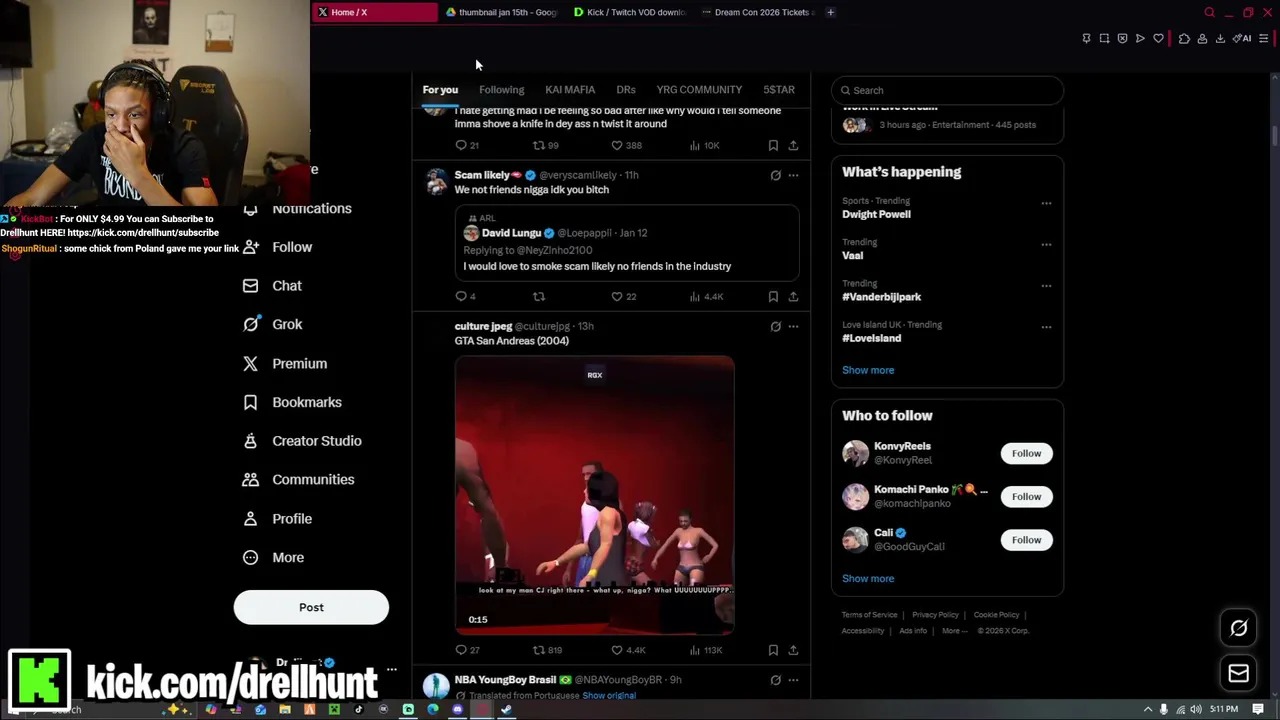Show more in Who to follow
This screenshot has width=1280, height=720.
point(868,579)
